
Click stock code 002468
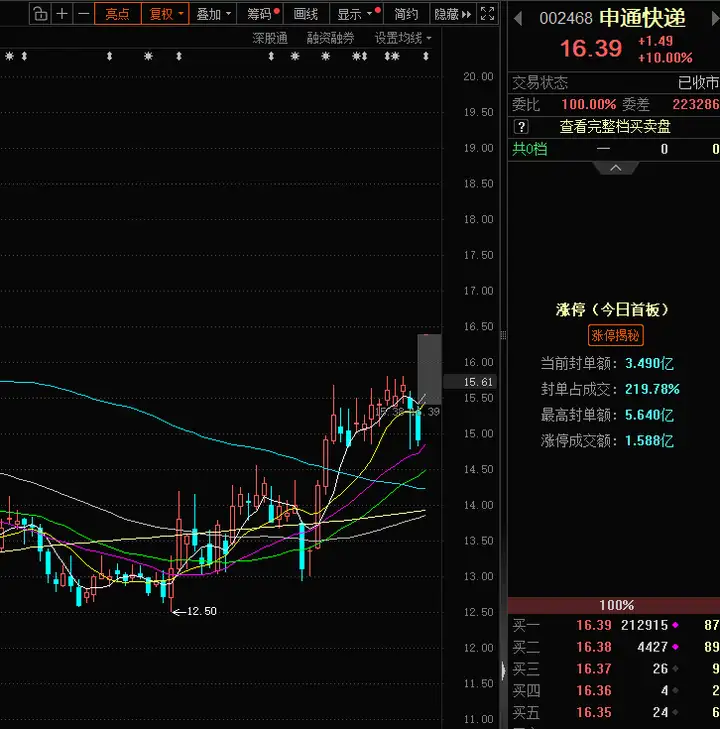click(x=566, y=19)
